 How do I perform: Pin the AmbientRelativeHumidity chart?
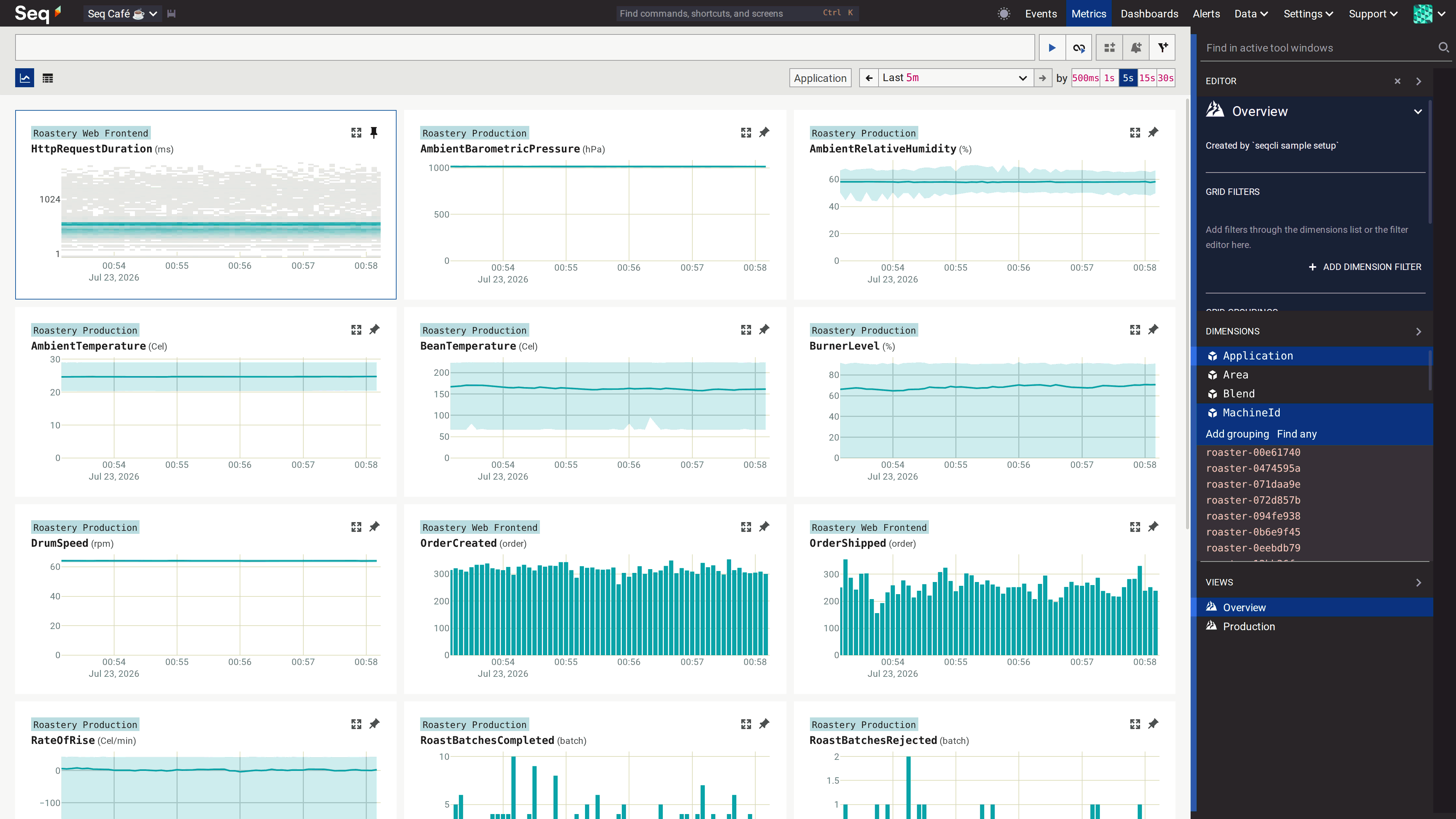(1153, 132)
